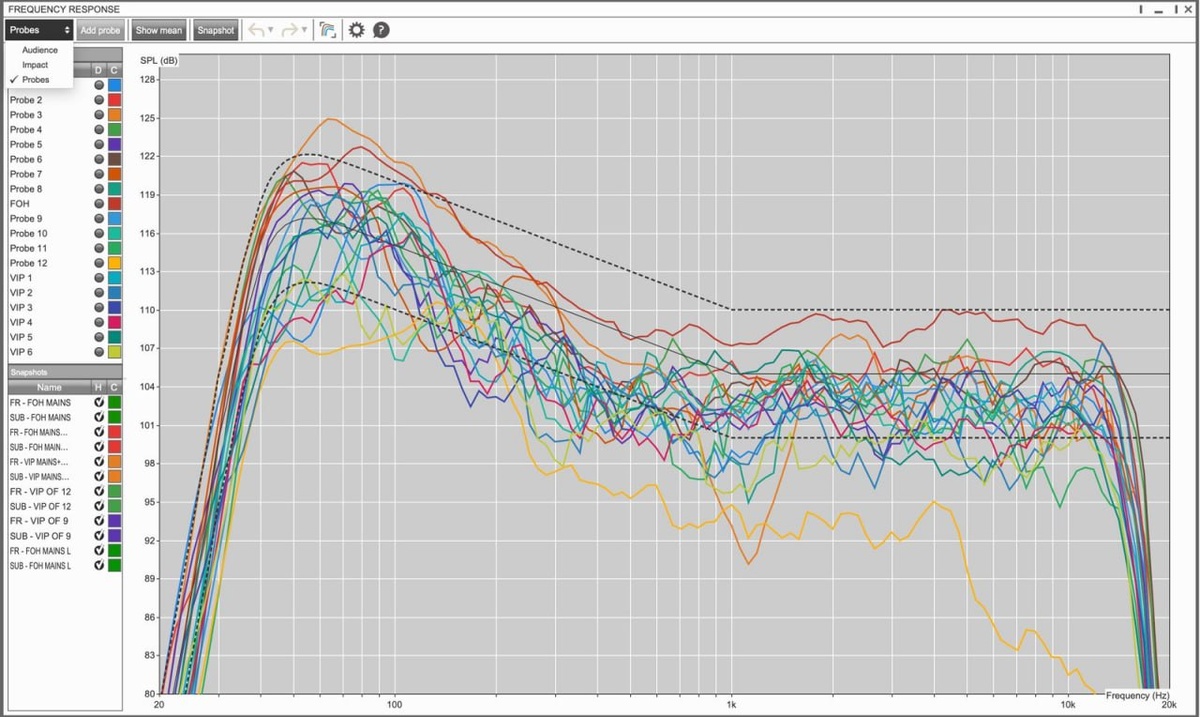Click the Snapshots panel header

pyautogui.click(x=64, y=372)
